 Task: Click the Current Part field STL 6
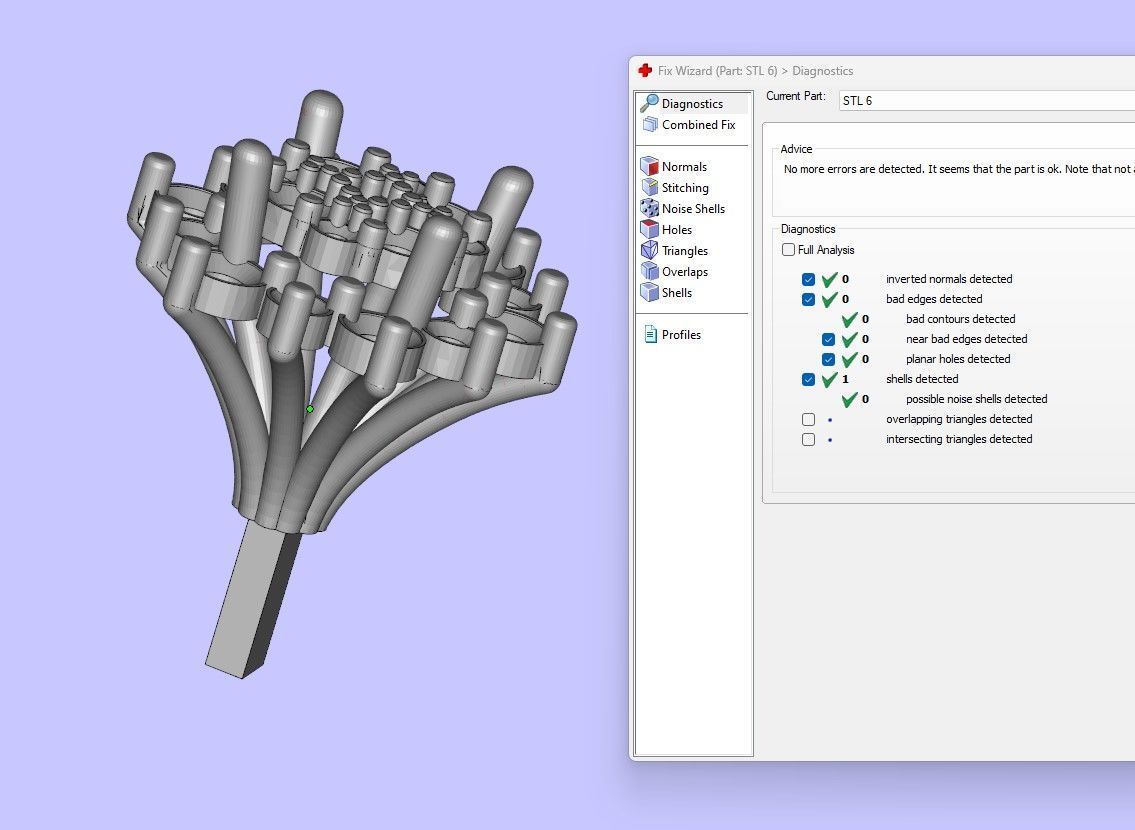(987, 101)
